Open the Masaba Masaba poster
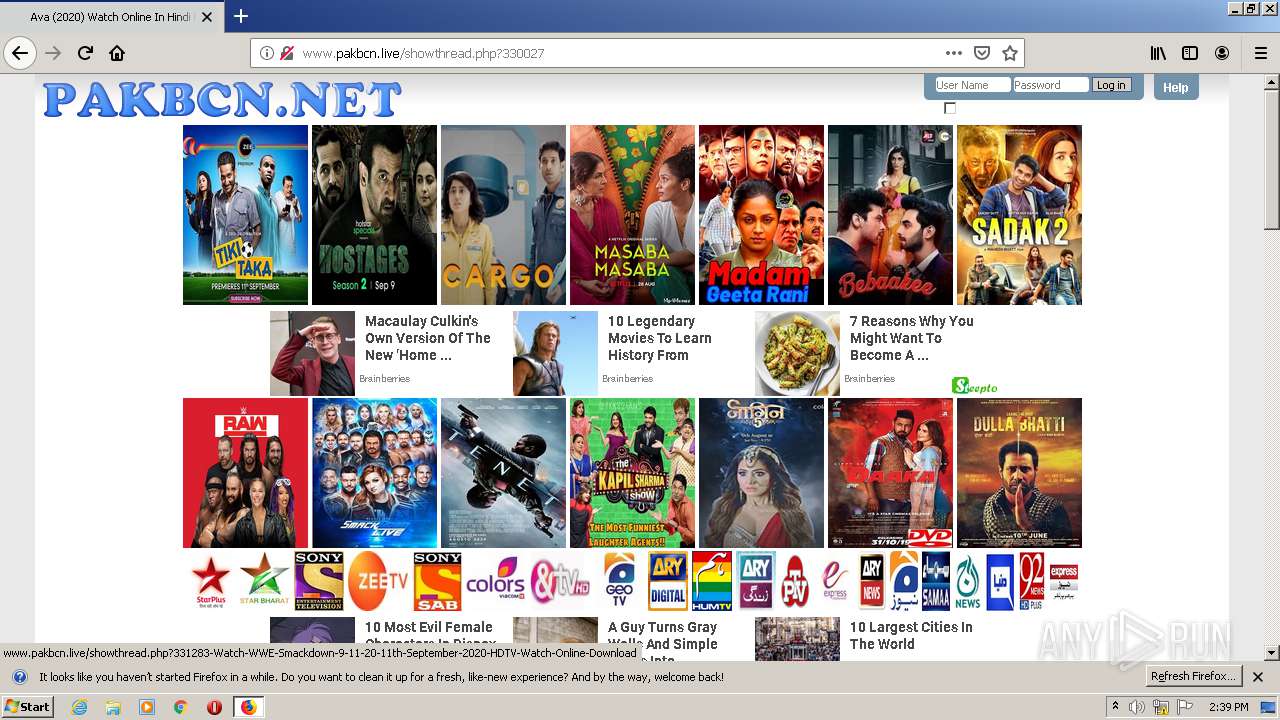 tap(632, 215)
